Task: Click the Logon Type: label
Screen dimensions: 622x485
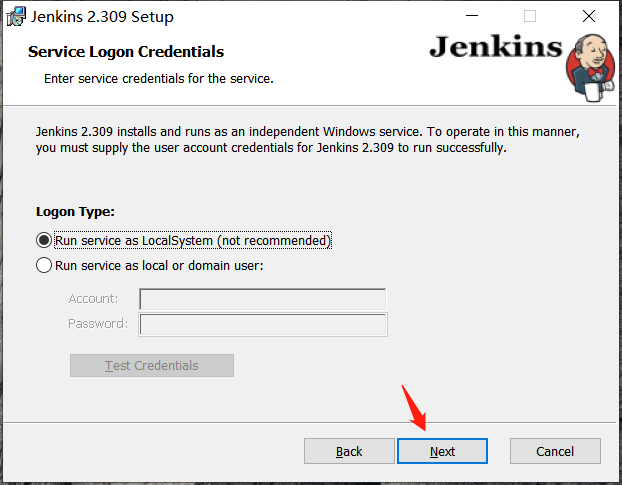Action: [75, 212]
